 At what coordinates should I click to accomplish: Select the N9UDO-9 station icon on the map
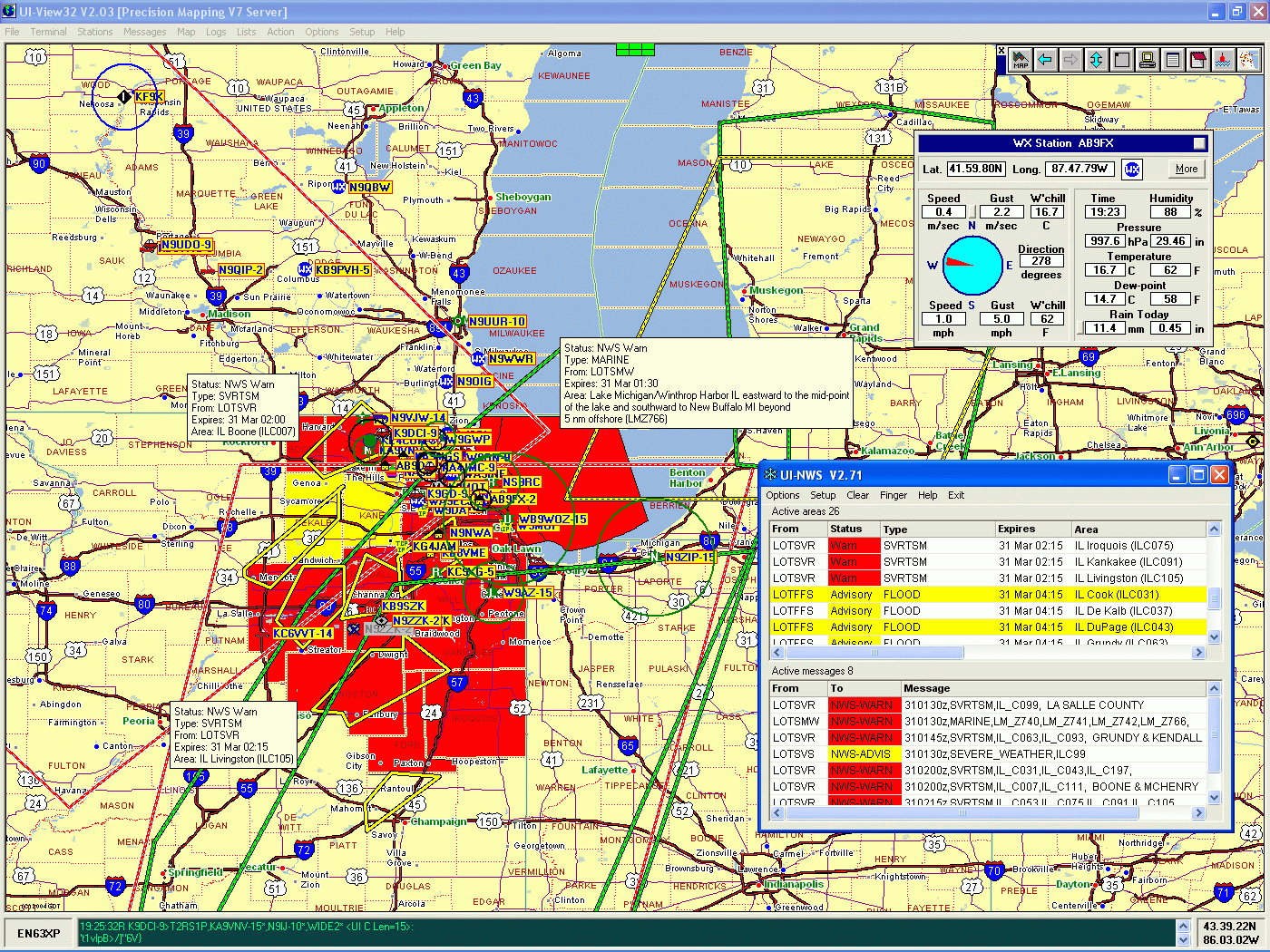point(150,245)
